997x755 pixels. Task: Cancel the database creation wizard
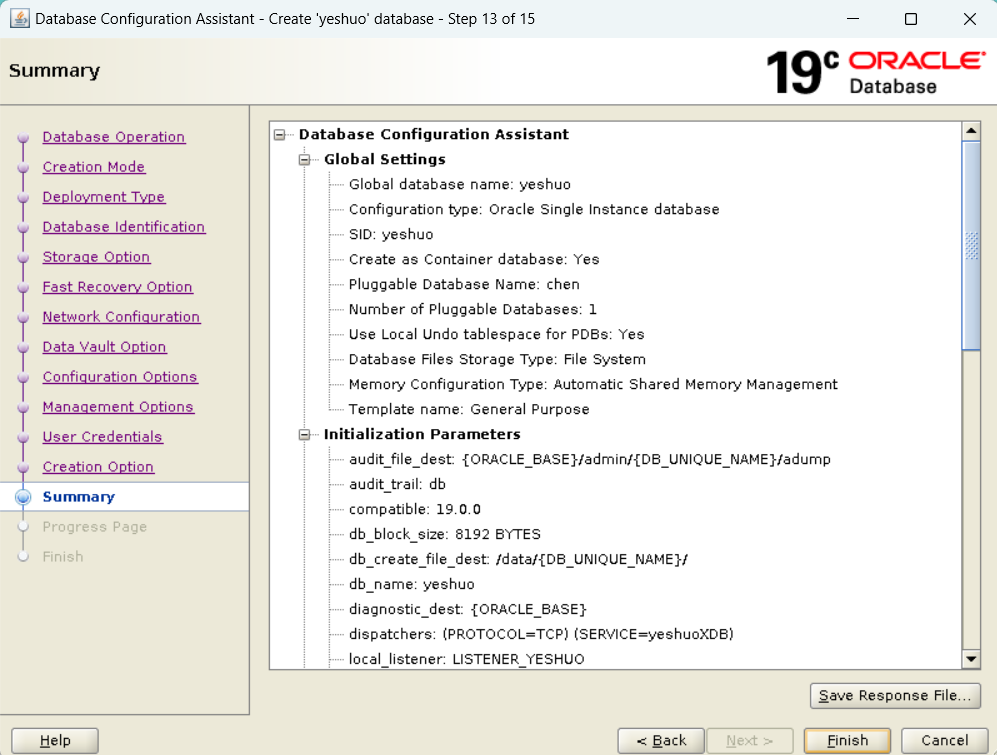pos(944,740)
